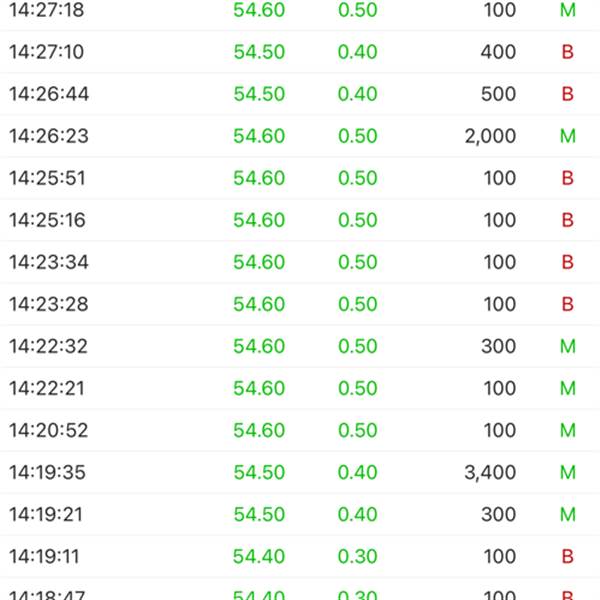This screenshot has width=600, height=600.
Task: Click the 54.60 price at 14:23:28
Action: pyautogui.click(x=259, y=304)
